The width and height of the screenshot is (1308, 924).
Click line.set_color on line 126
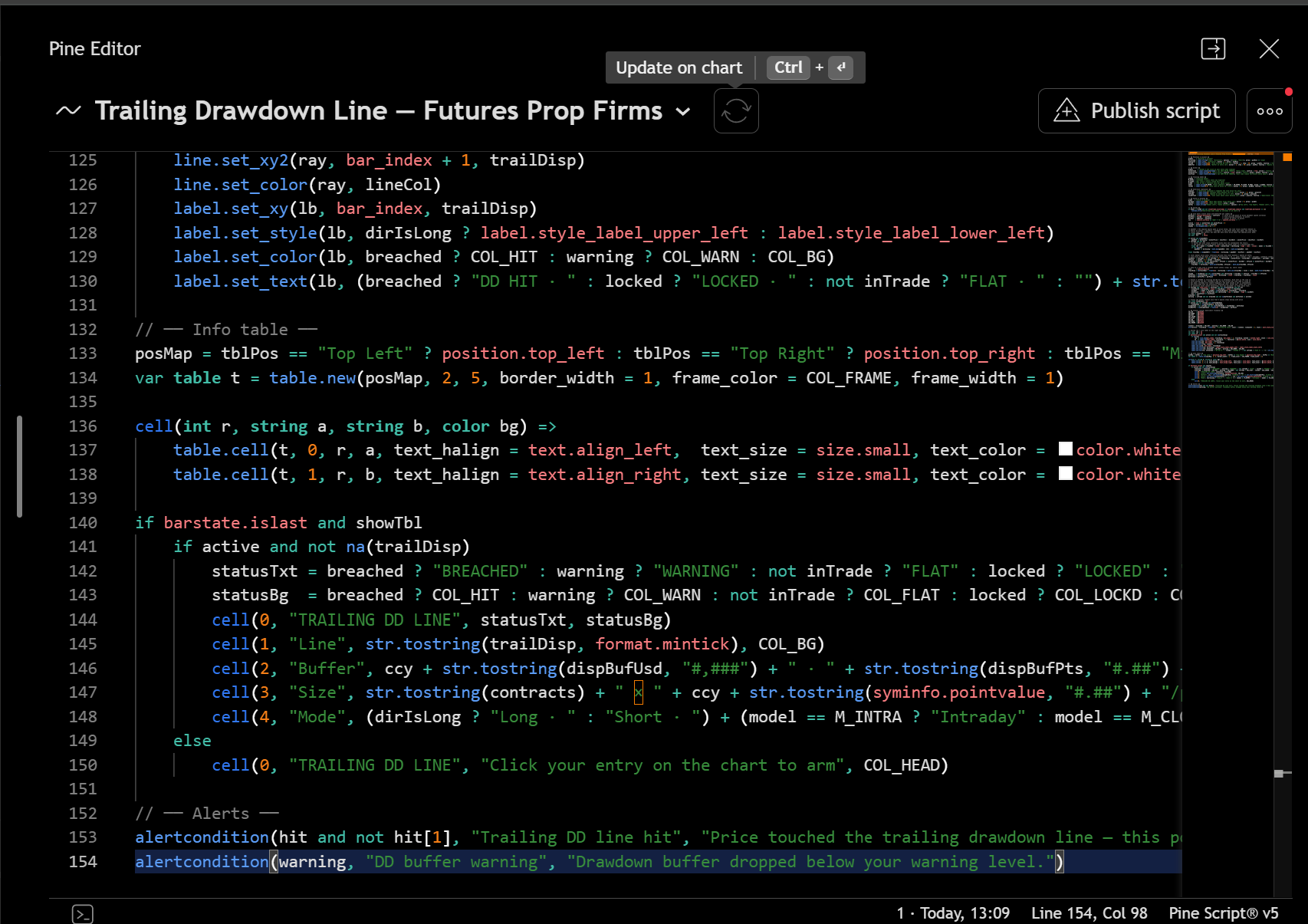pos(241,185)
